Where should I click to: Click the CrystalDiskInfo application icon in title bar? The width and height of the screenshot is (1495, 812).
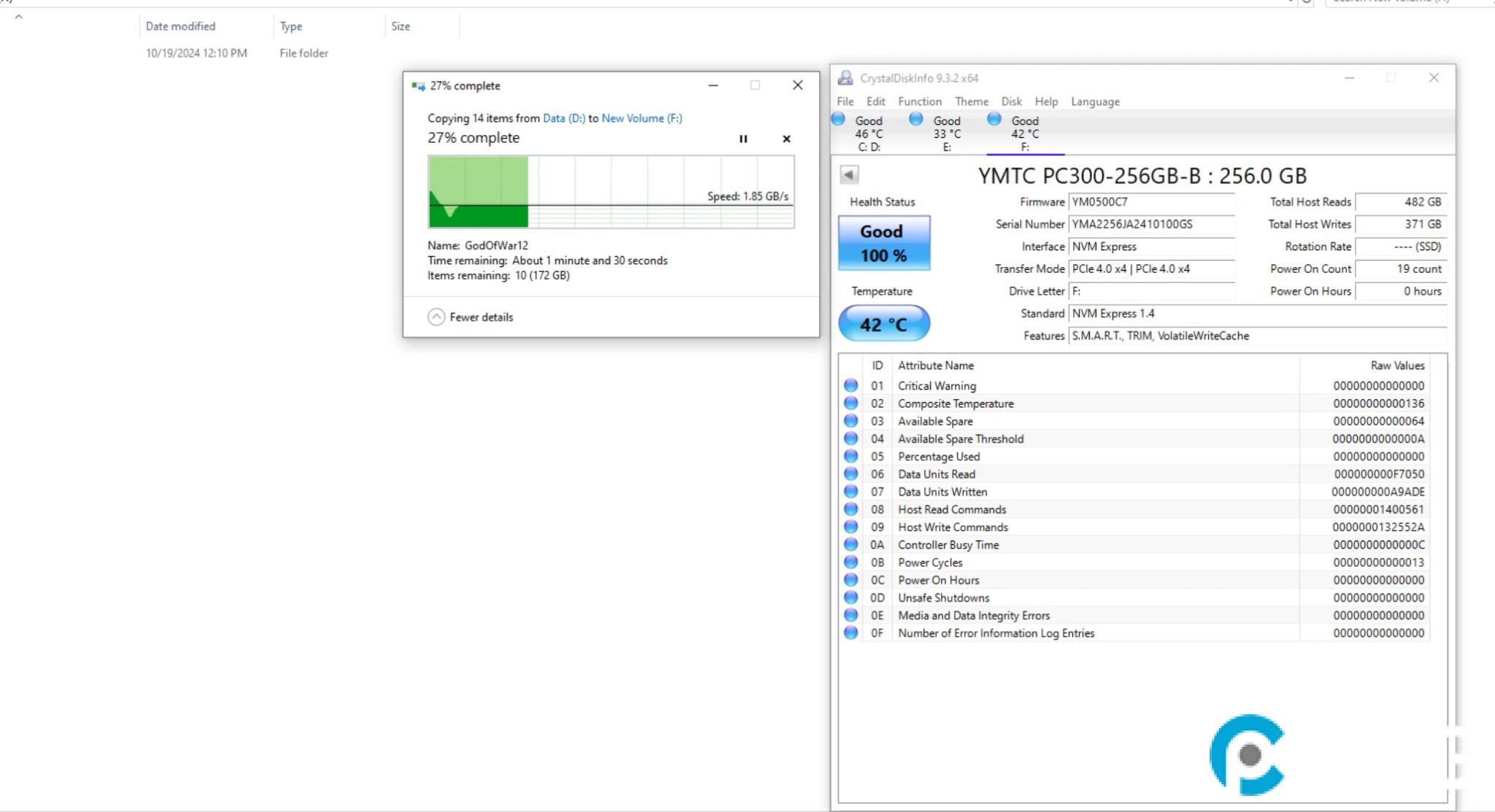845,77
